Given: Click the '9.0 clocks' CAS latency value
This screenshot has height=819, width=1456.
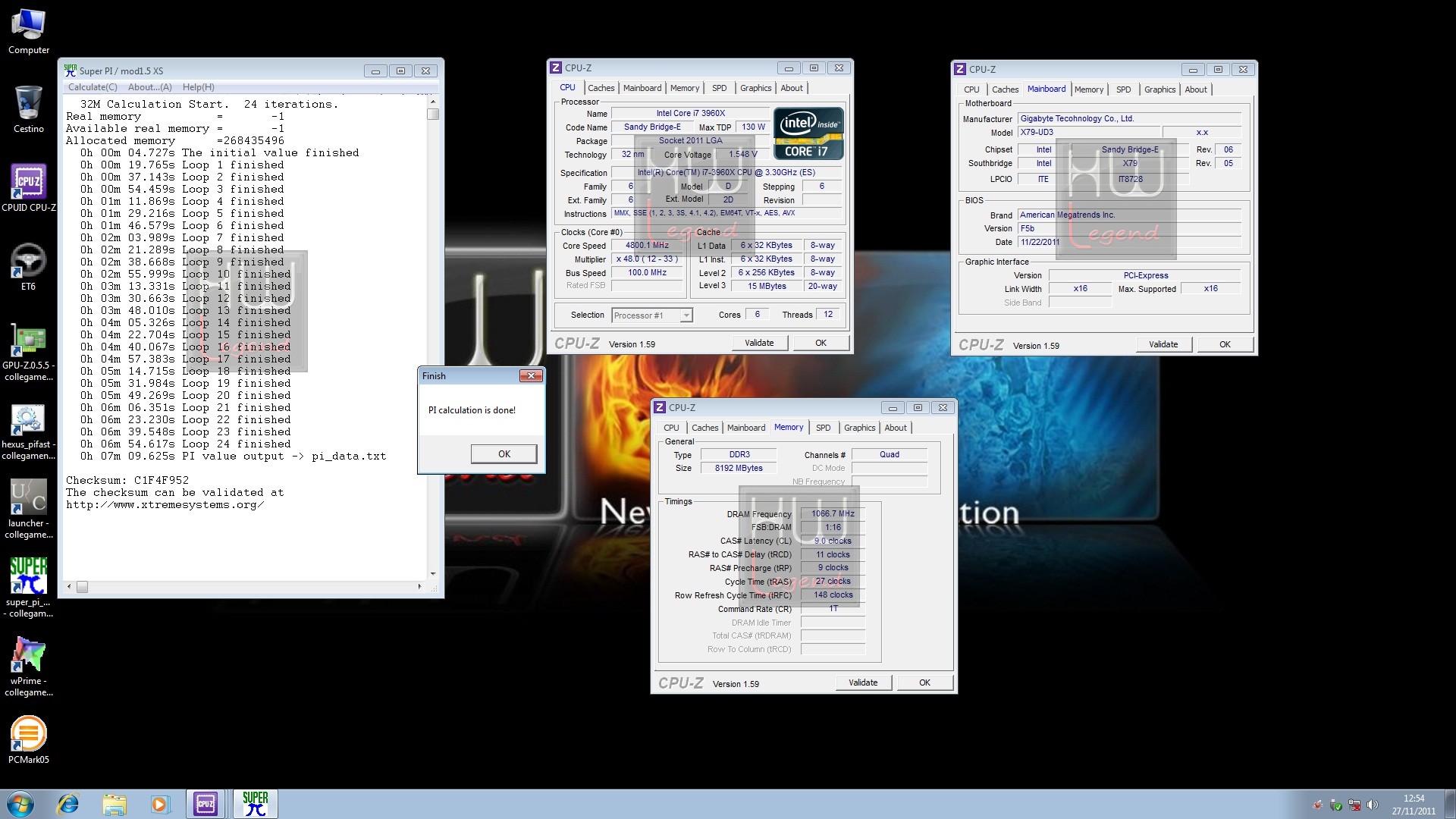Looking at the screenshot, I should [833, 541].
